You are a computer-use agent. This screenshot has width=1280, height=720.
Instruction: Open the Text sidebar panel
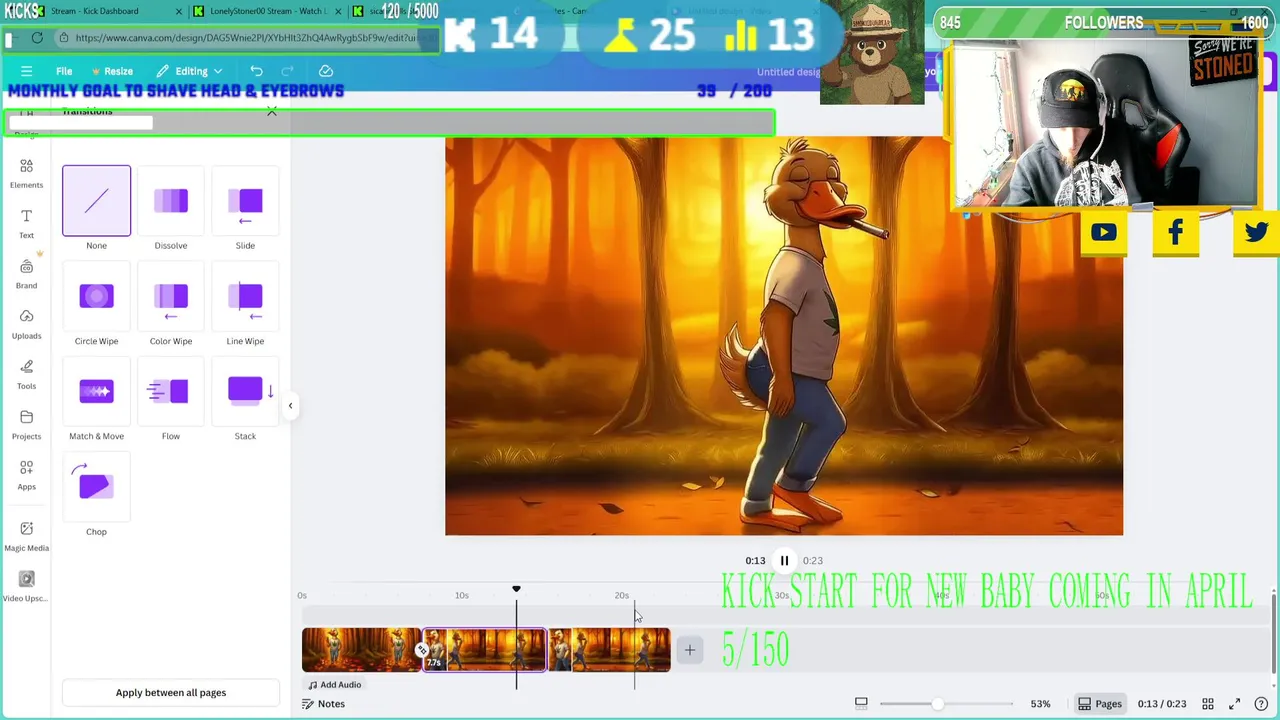26,223
